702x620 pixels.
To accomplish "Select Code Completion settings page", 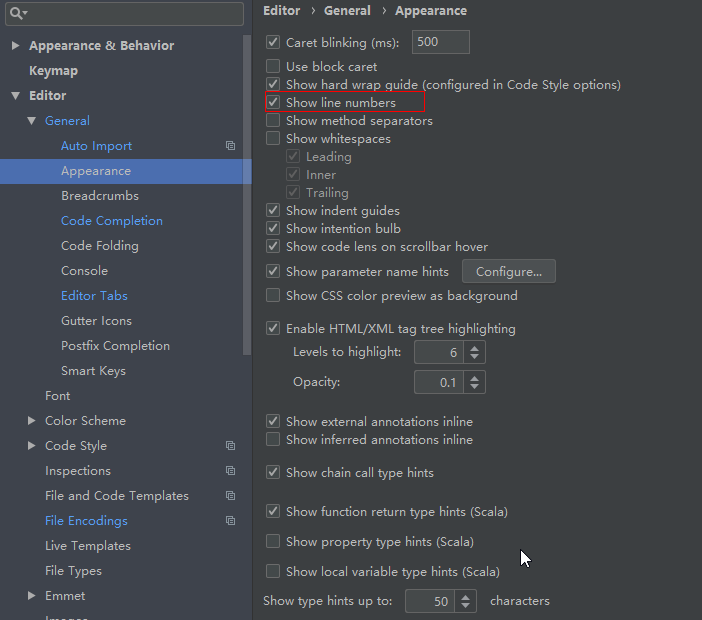I will tap(111, 221).
